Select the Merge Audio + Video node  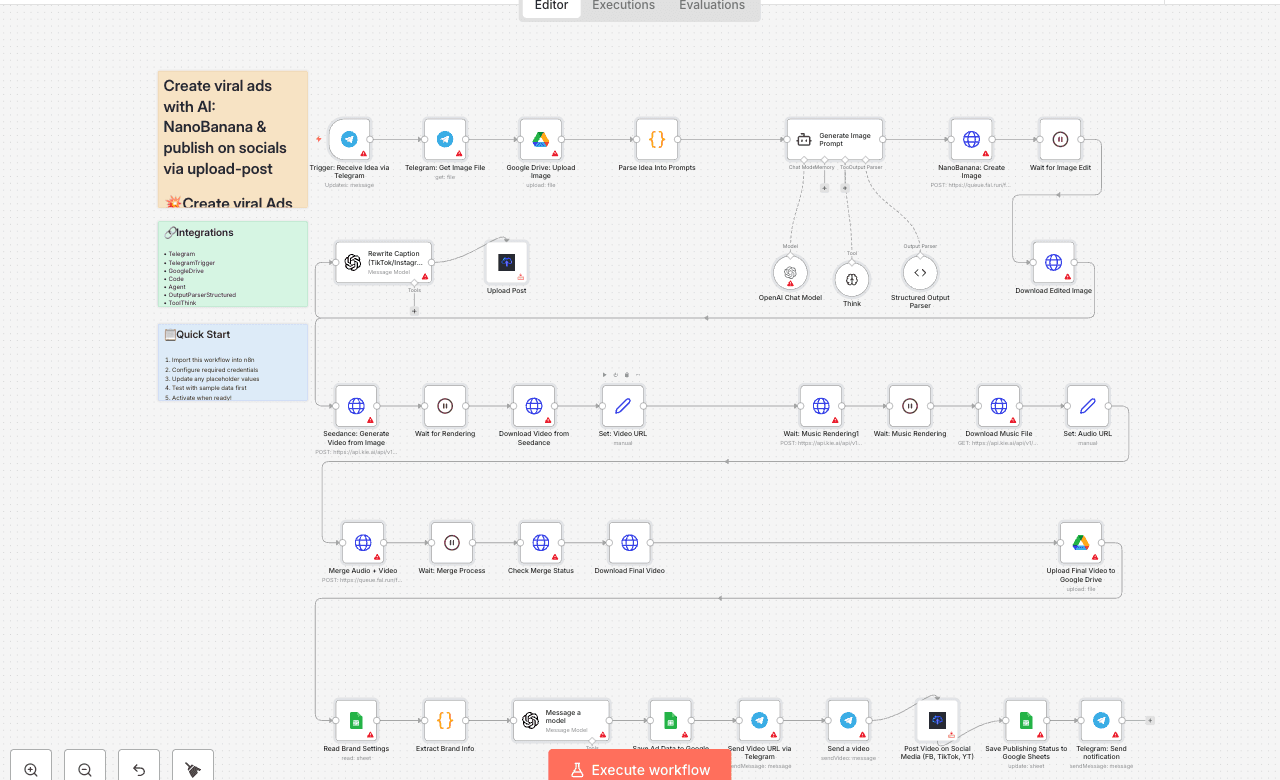363,543
